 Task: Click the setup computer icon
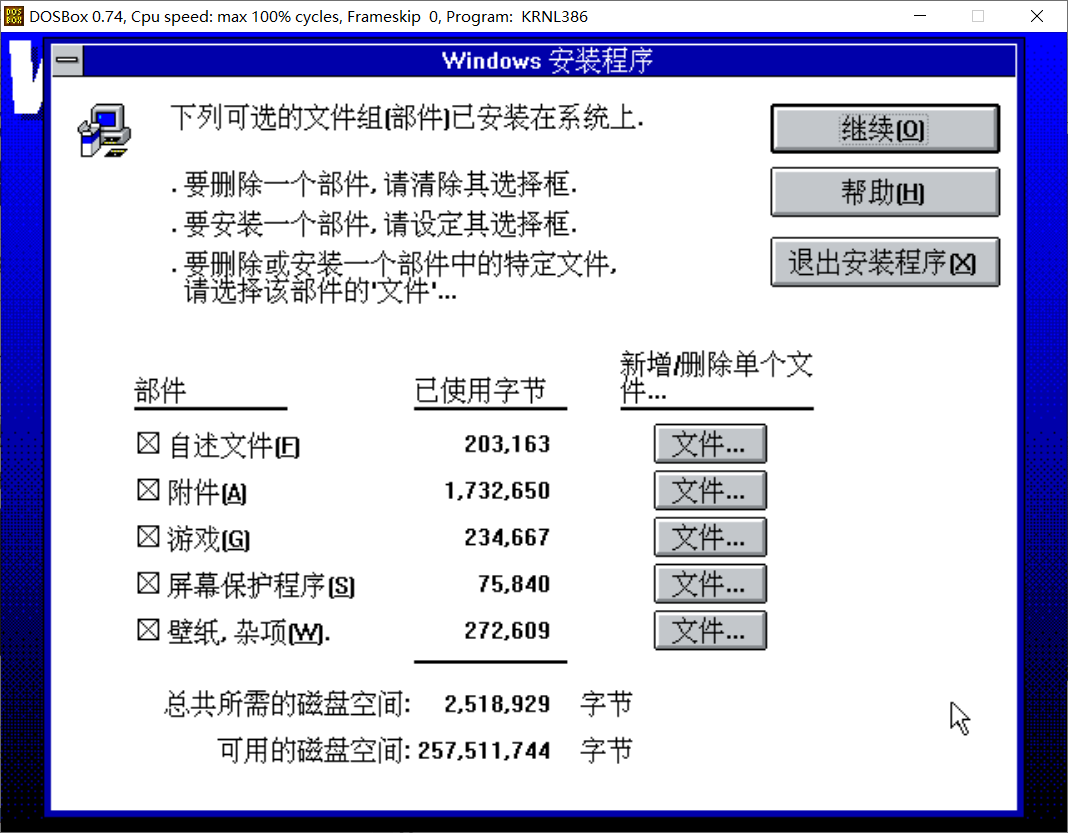click(104, 131)
